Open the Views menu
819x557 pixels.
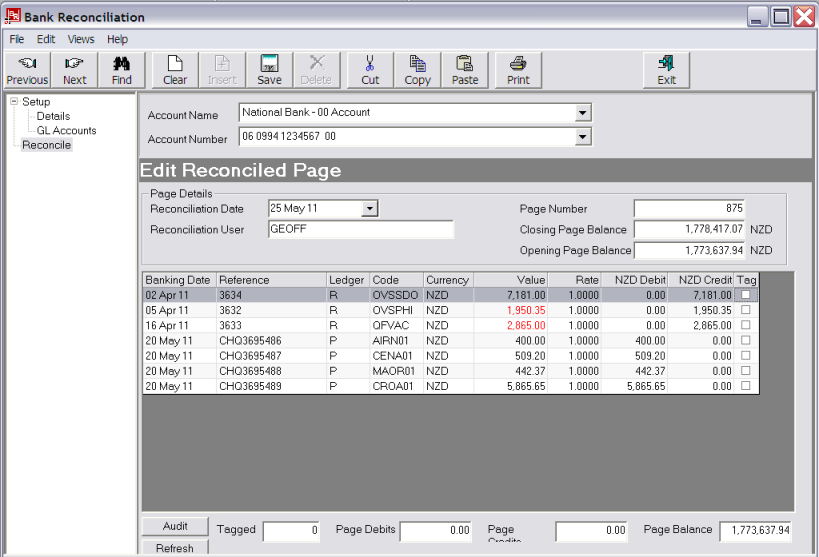point(81,39)
